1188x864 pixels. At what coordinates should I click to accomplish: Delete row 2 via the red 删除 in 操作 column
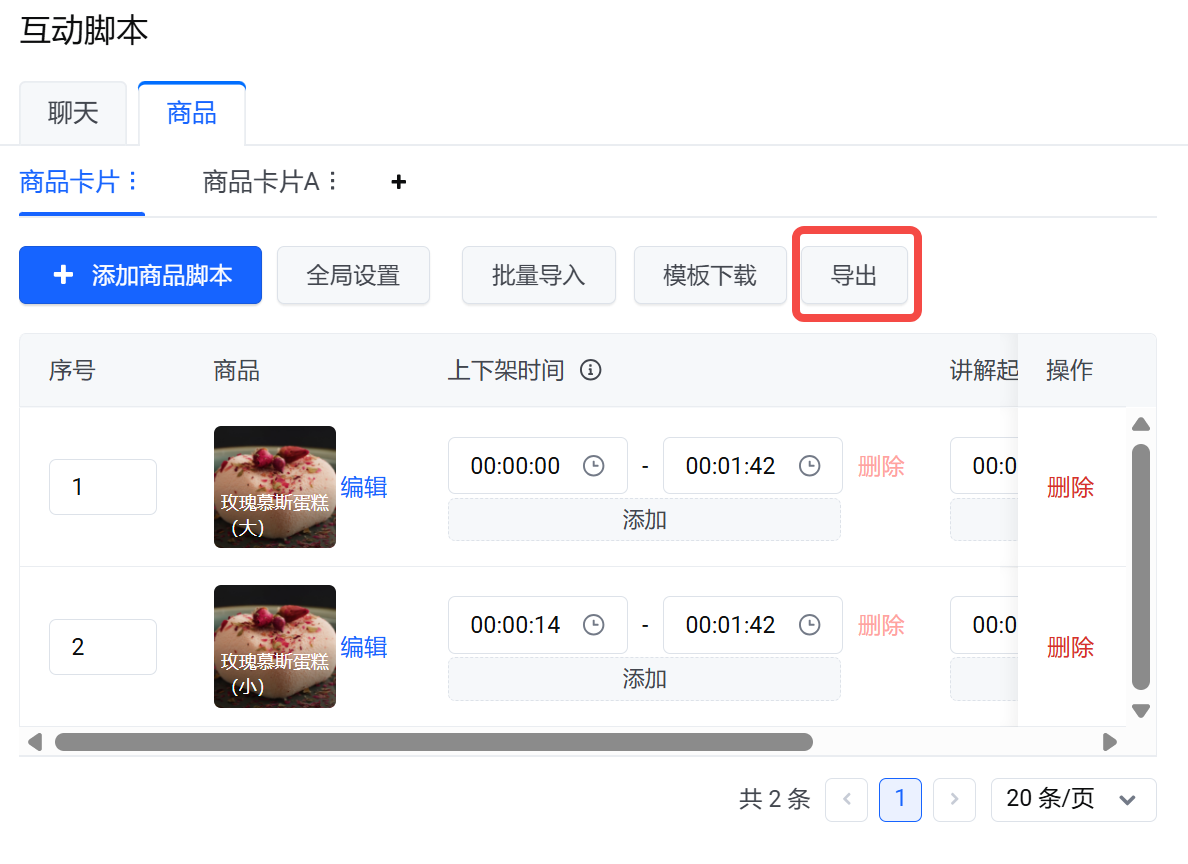1071,647
